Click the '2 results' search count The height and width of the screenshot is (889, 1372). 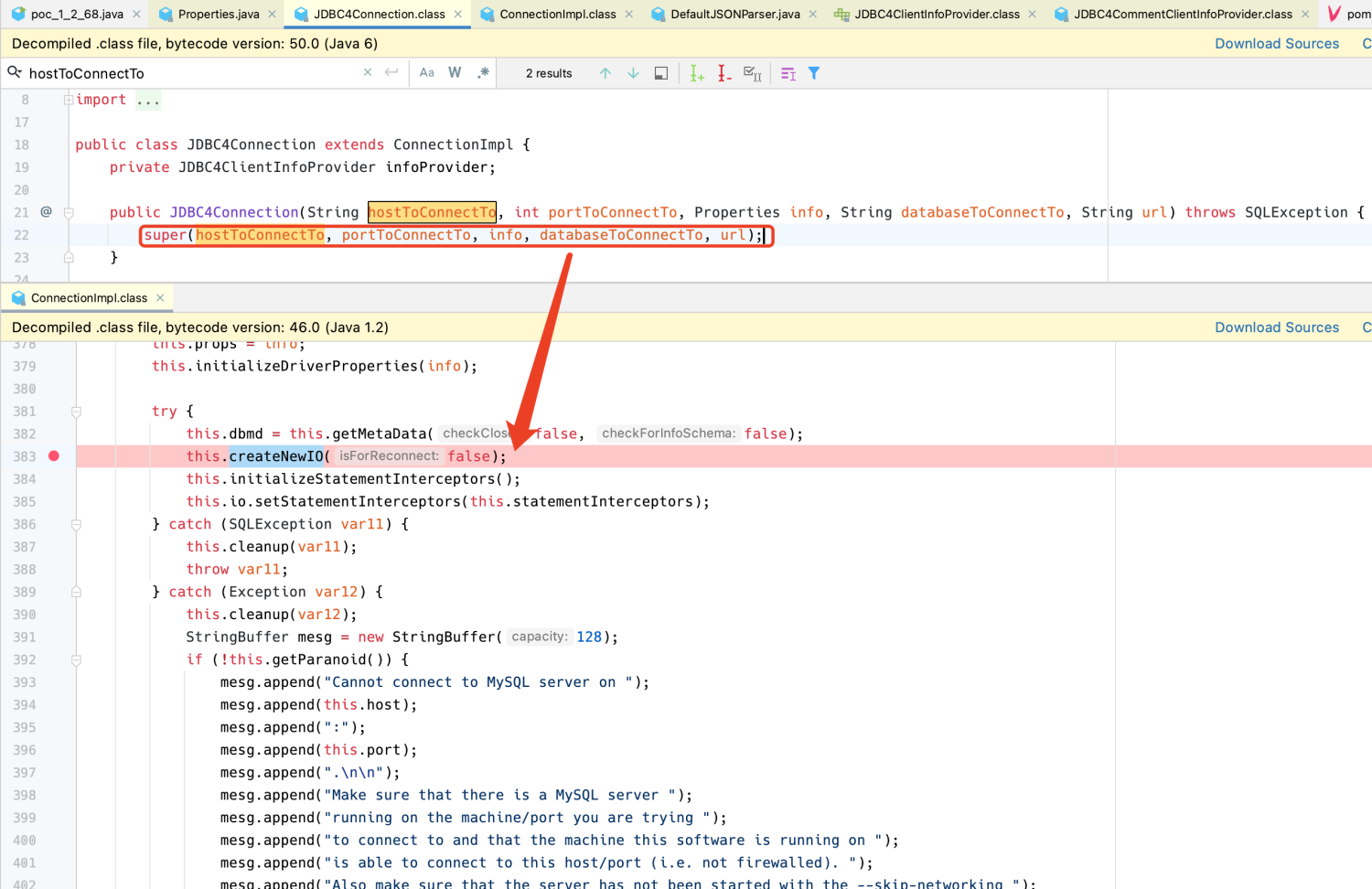549,73
